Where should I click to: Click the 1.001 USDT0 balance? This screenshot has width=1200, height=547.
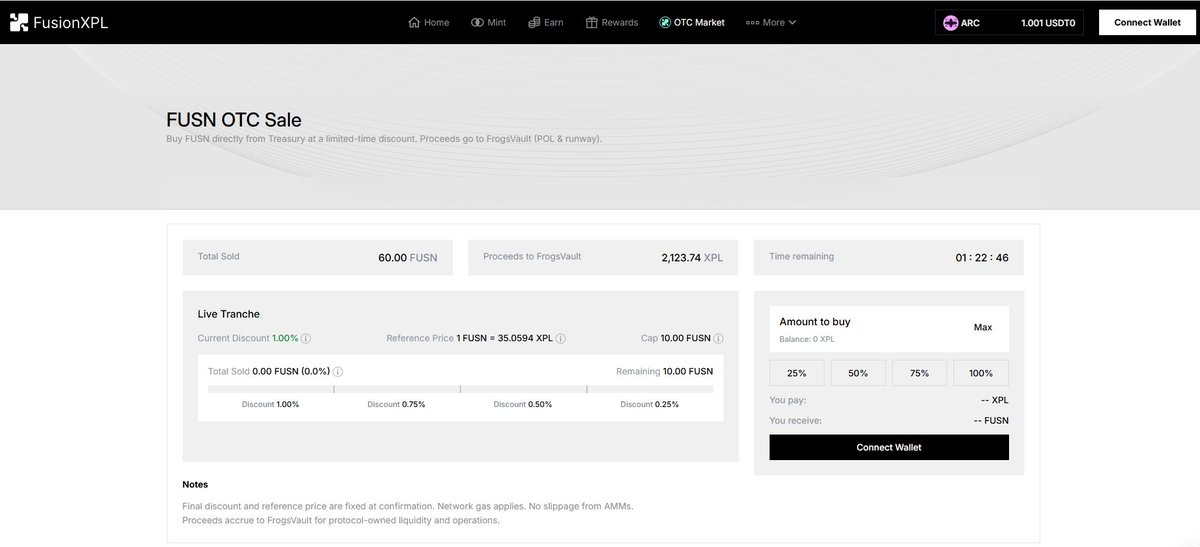pyautogui.click(x=1048, y=22)
